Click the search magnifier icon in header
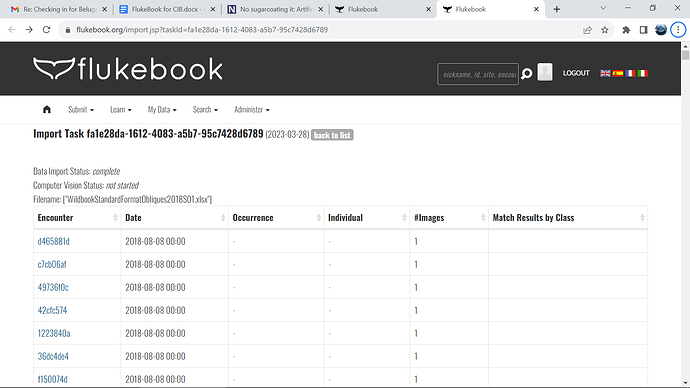This screenshot has width=690, height=388. click(x=527, y=73)
